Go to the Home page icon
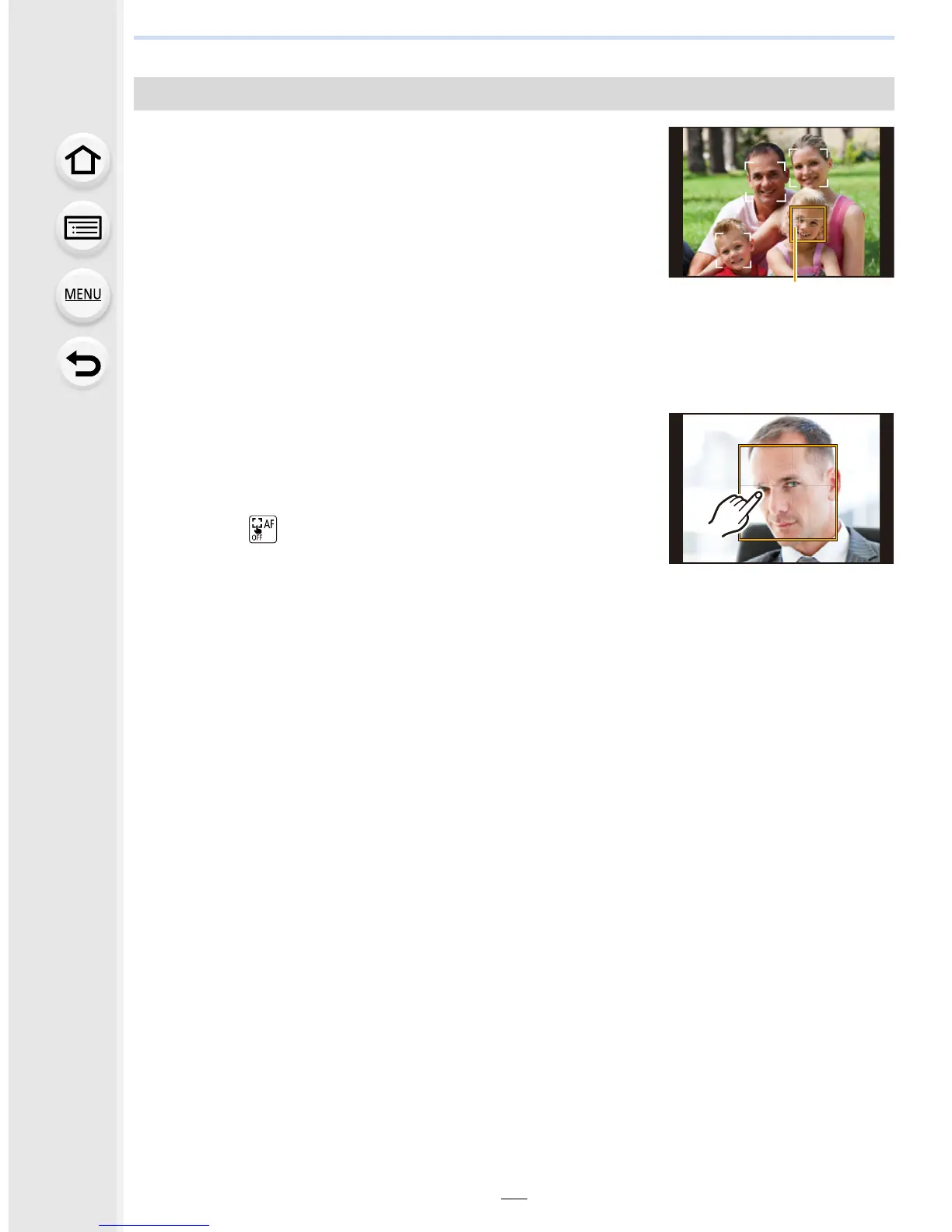 click(82, 160)
